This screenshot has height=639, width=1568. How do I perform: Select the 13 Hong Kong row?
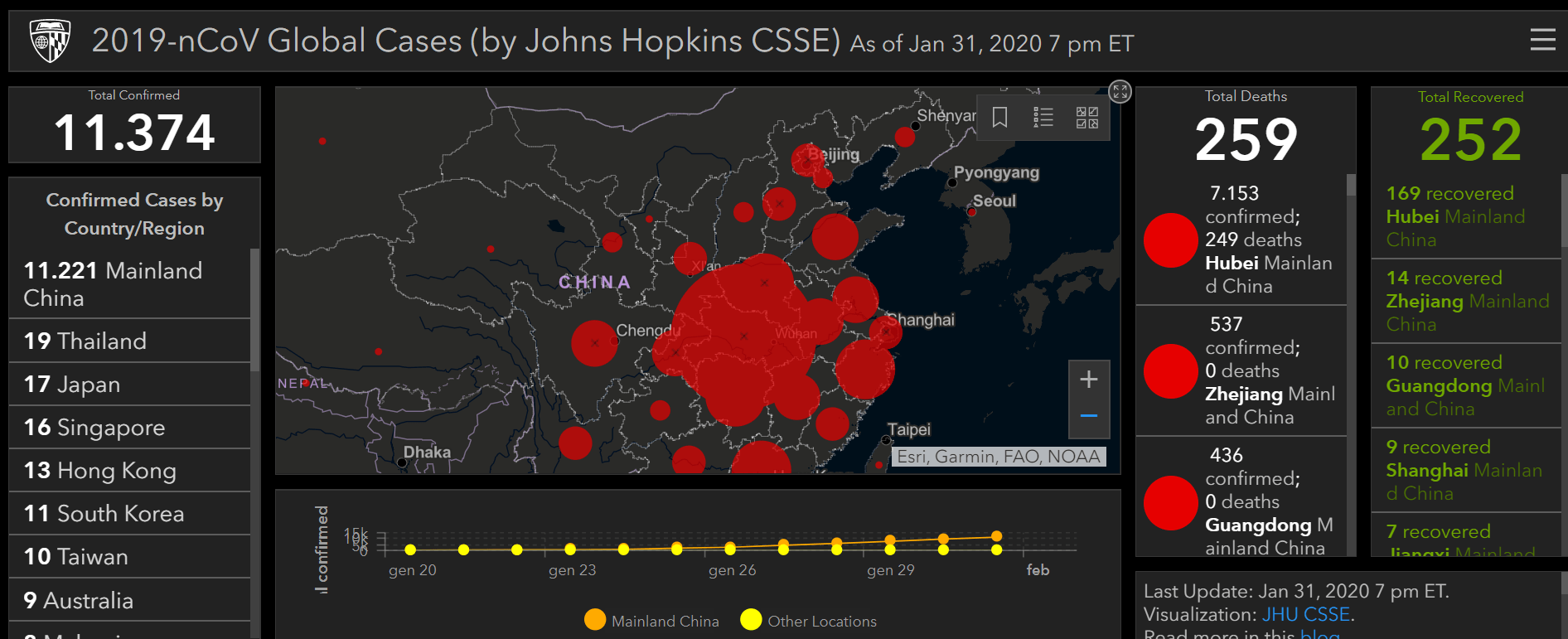129,471
